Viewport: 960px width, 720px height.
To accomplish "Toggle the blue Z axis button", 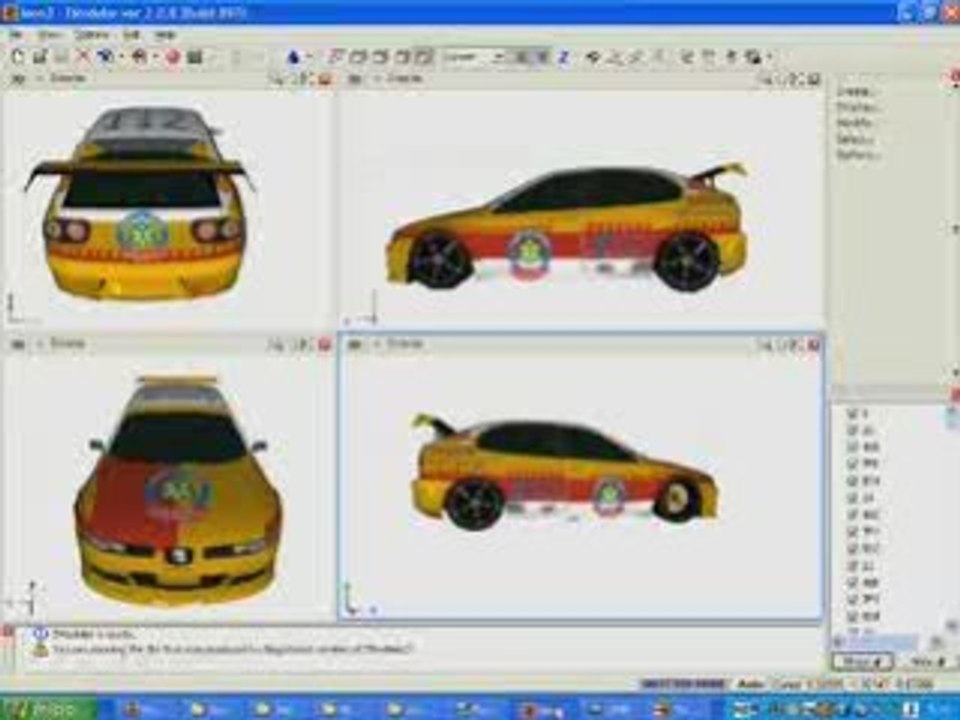I will pyautogui.click(x=563, y=57).
